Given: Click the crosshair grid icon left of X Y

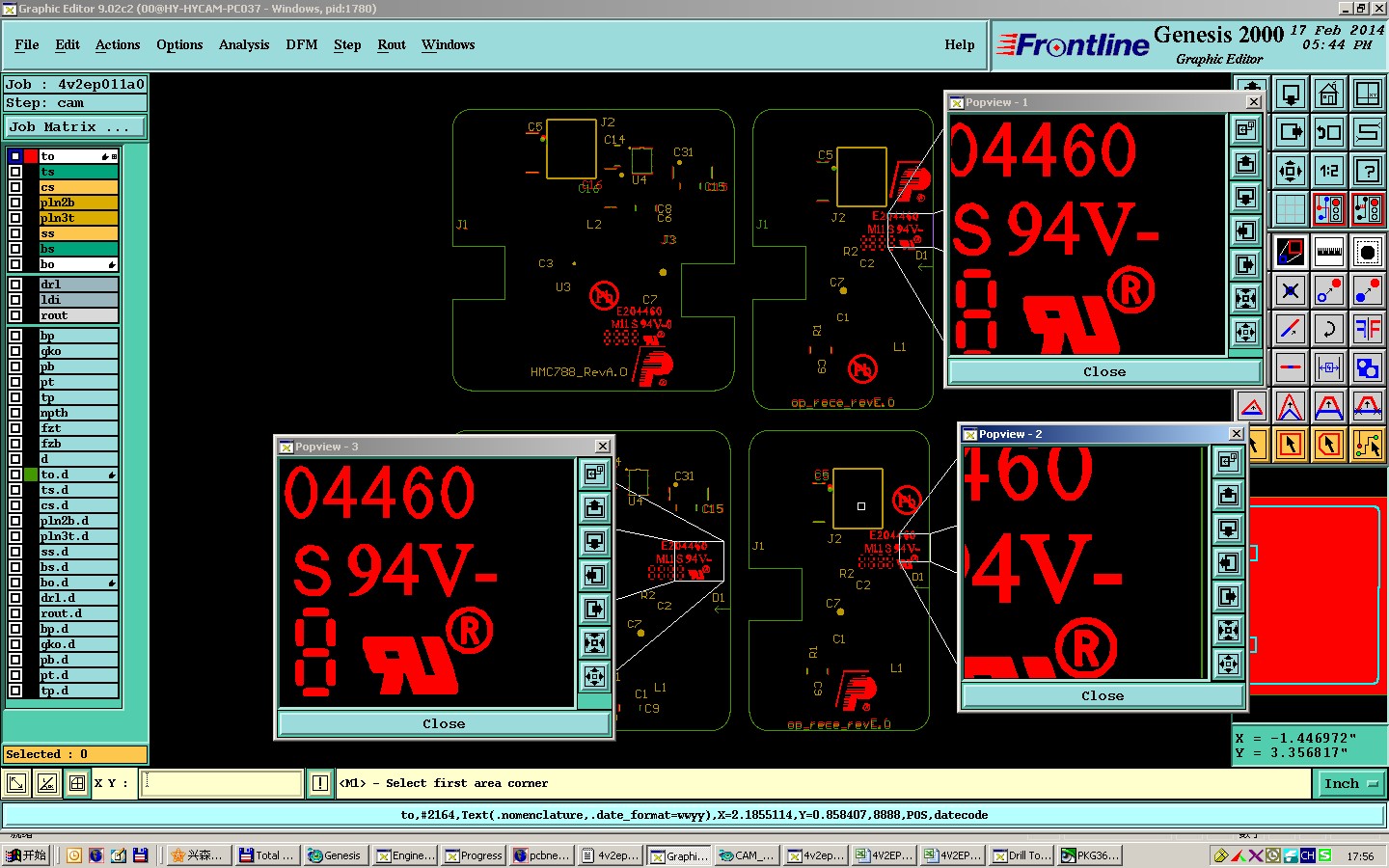Looking at the screenshot, I should tap(77, 783).
